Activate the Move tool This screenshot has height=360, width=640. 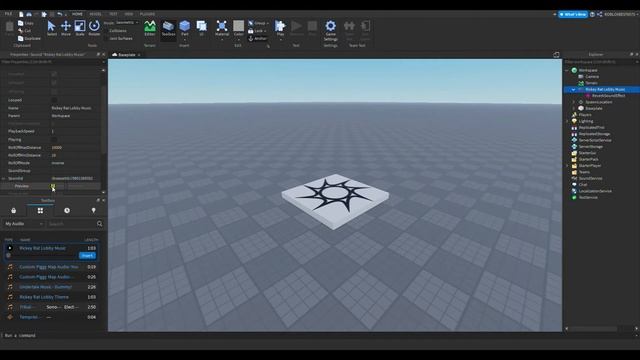coord(66,29)
